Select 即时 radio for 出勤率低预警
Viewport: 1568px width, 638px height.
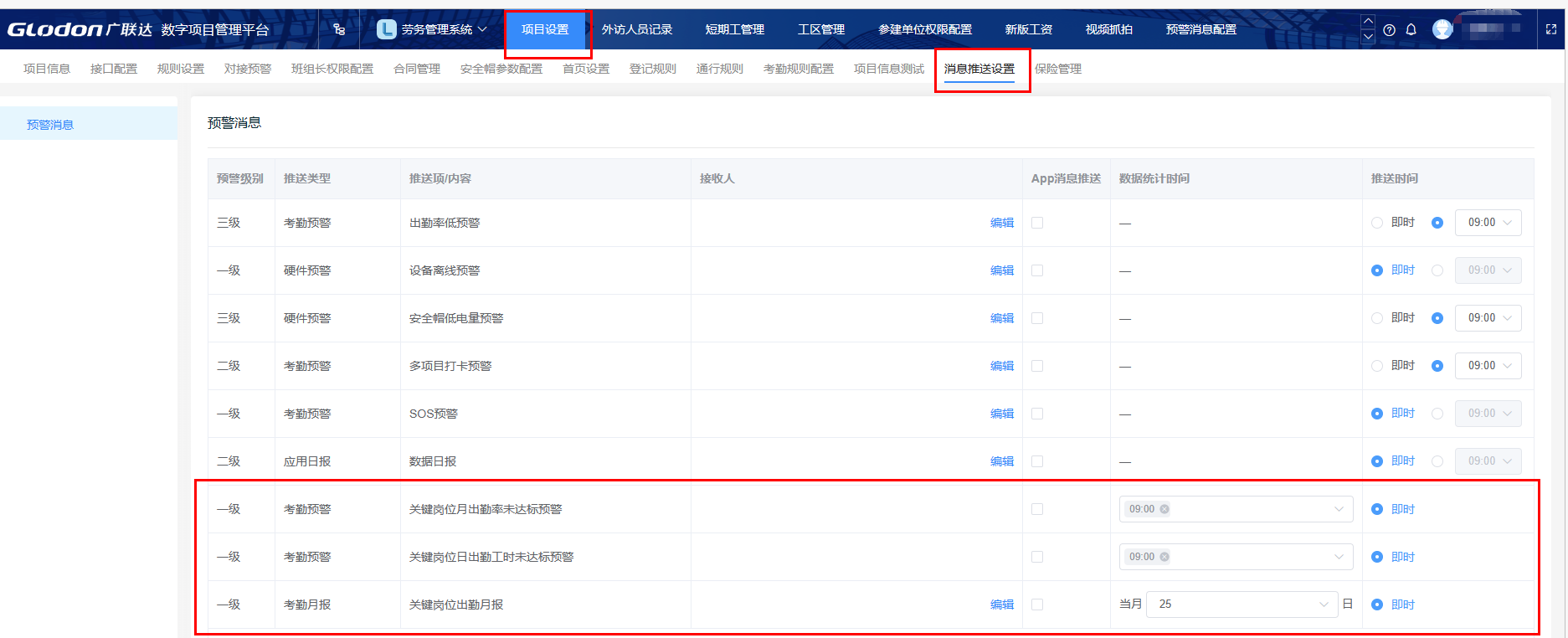(x=1377, y=223)
